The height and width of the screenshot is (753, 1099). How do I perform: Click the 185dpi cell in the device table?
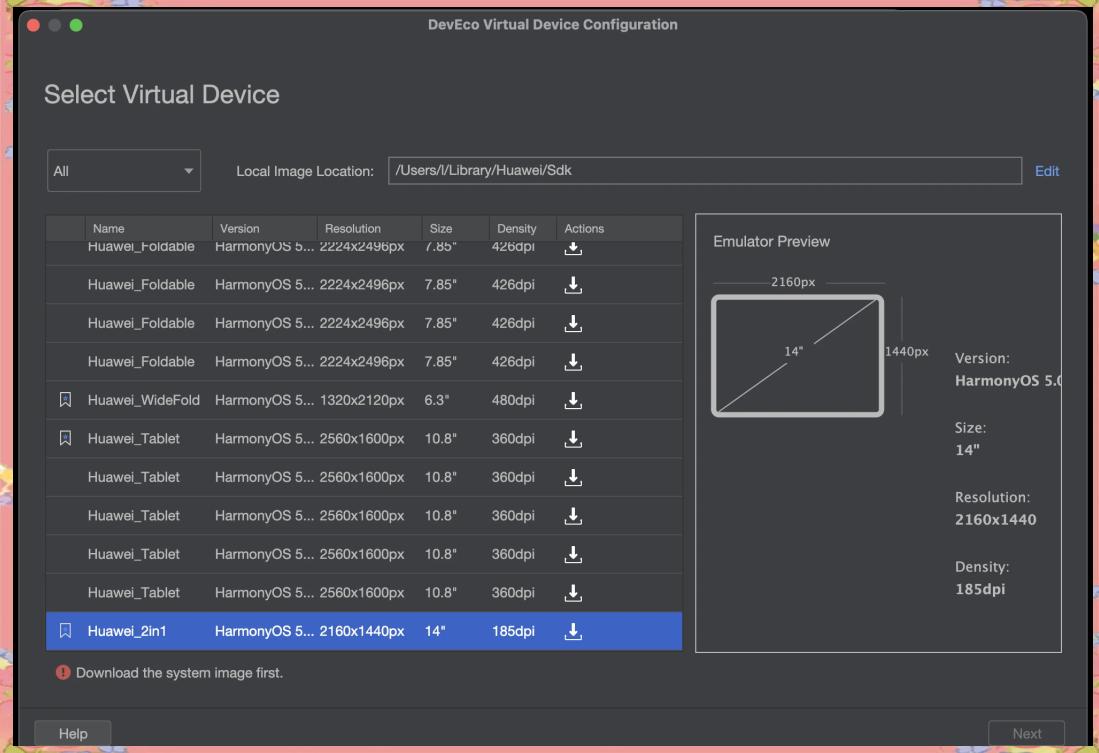click(x=513, y=631)
